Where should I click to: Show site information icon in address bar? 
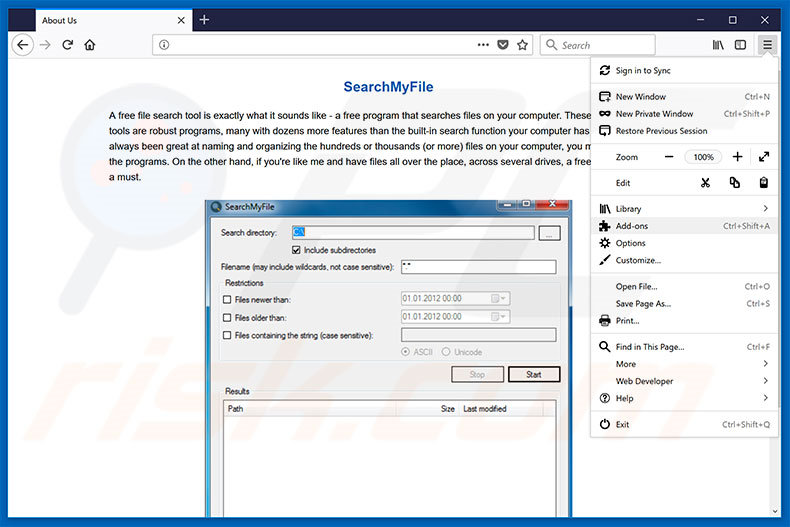(x=164, y=45)
